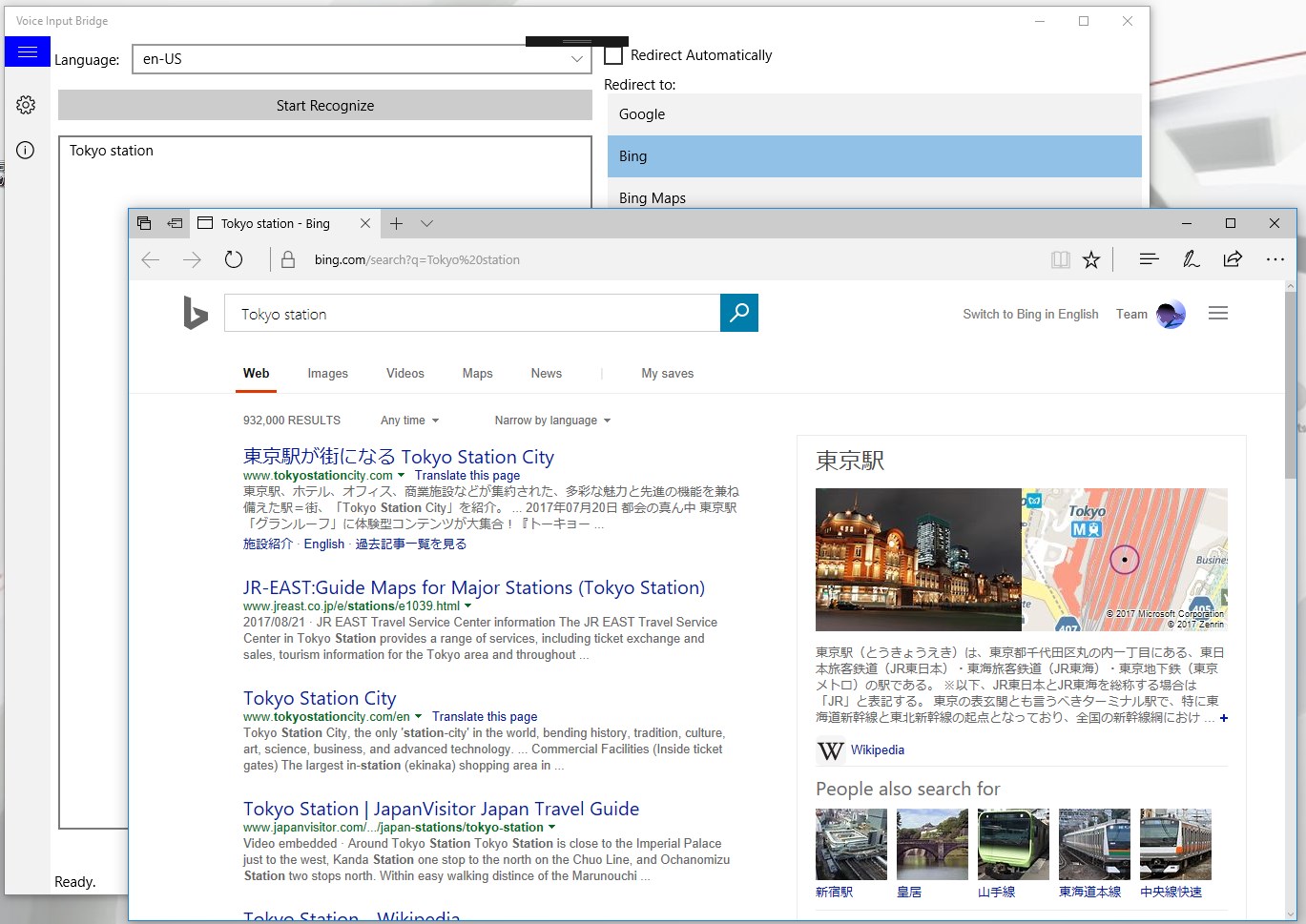The height and width of the screenshot is (924, 1306).
Task: Show tab previews chevron in Edge
Action: (x=426, y=223)
